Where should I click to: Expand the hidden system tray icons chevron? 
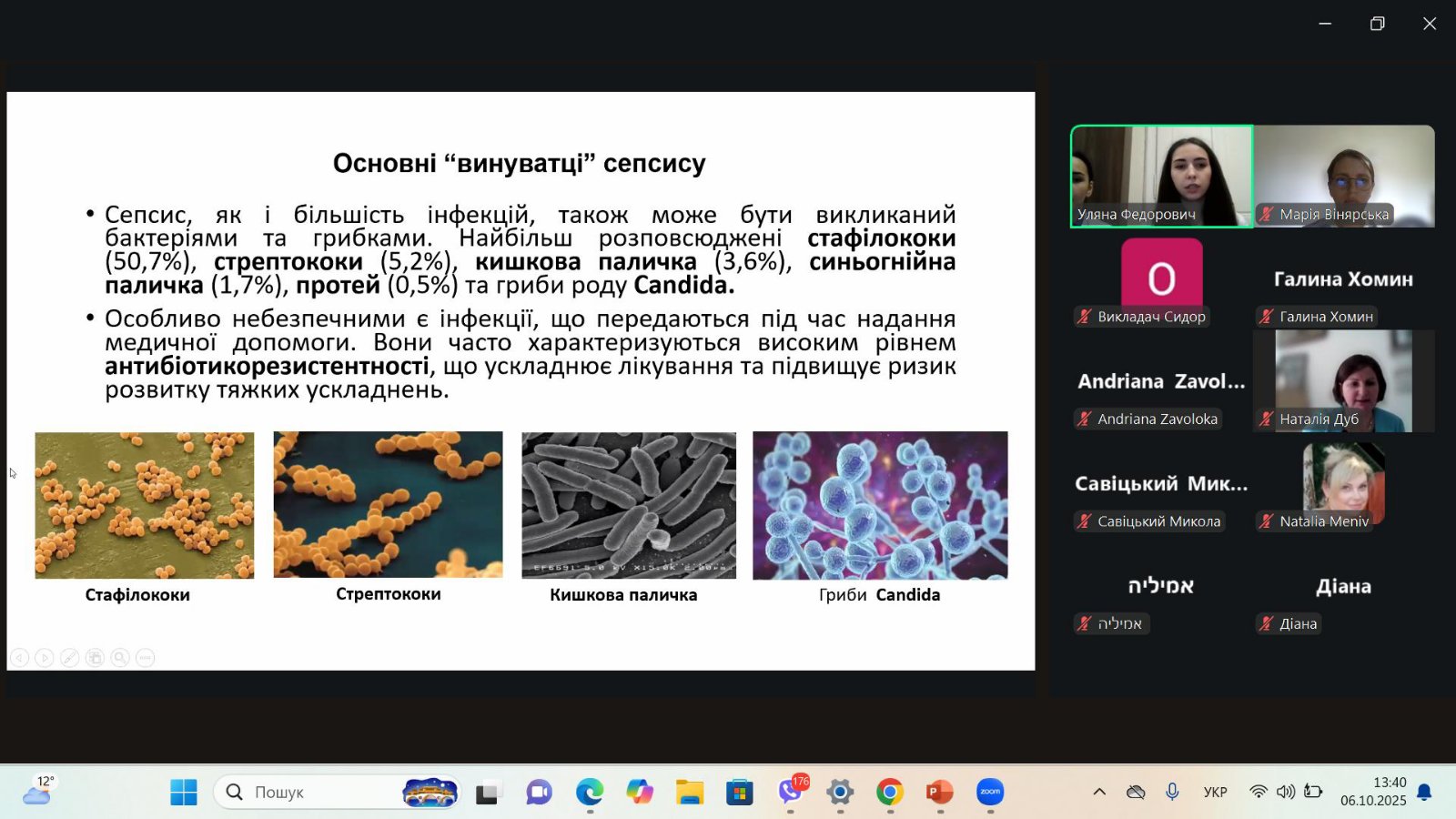click(x=1099, y=792)
